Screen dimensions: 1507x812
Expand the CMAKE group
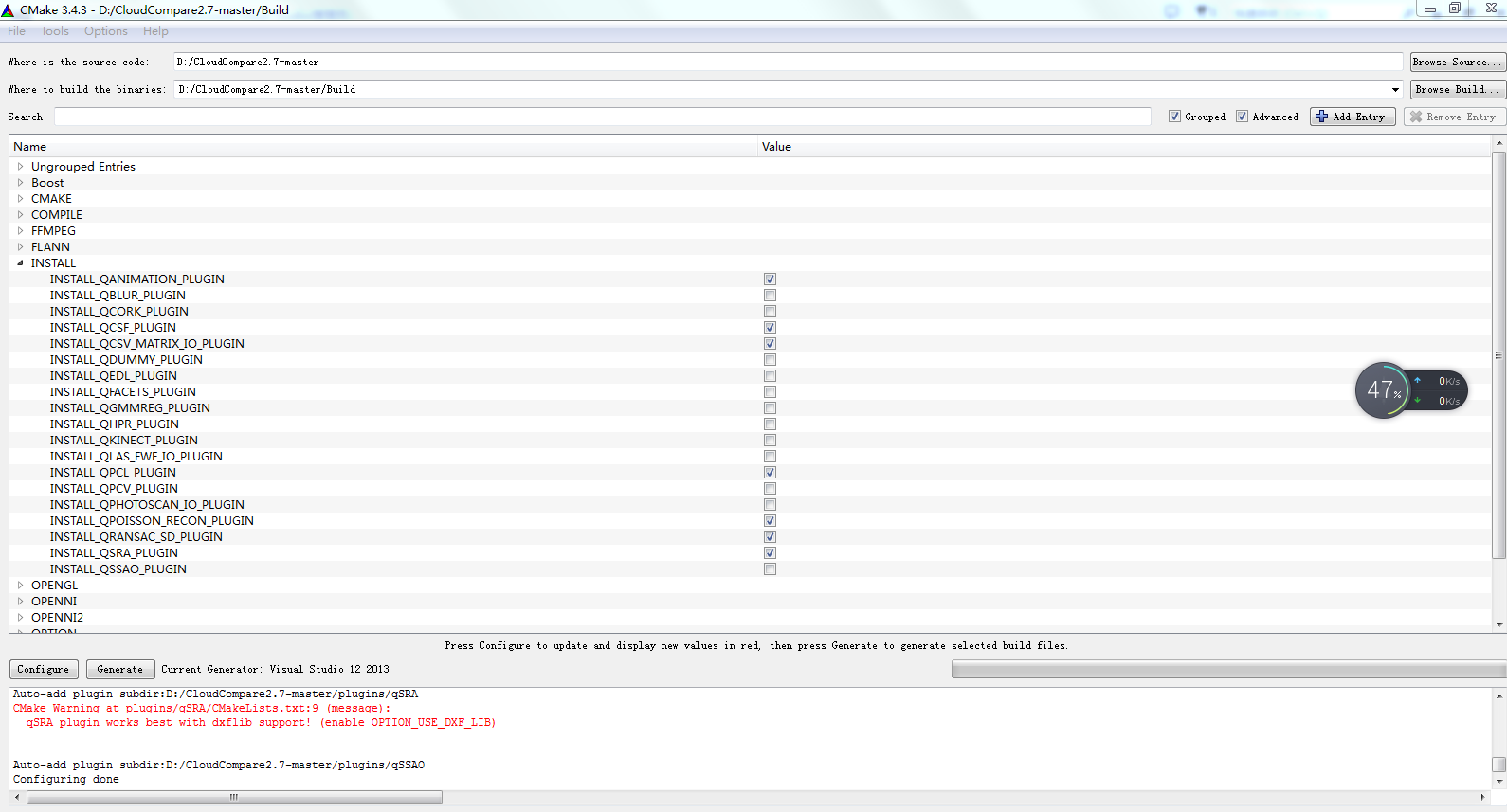coord(20,199)
